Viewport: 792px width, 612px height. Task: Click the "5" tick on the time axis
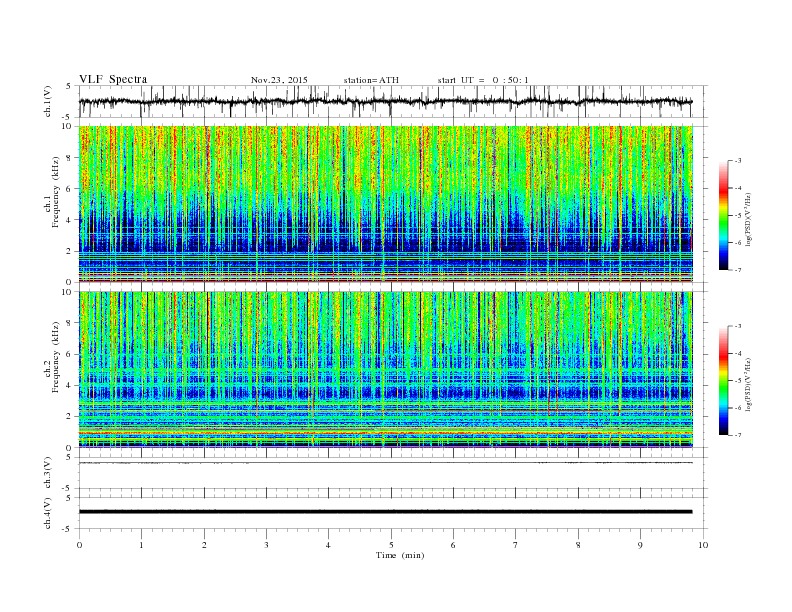point(391,545)
